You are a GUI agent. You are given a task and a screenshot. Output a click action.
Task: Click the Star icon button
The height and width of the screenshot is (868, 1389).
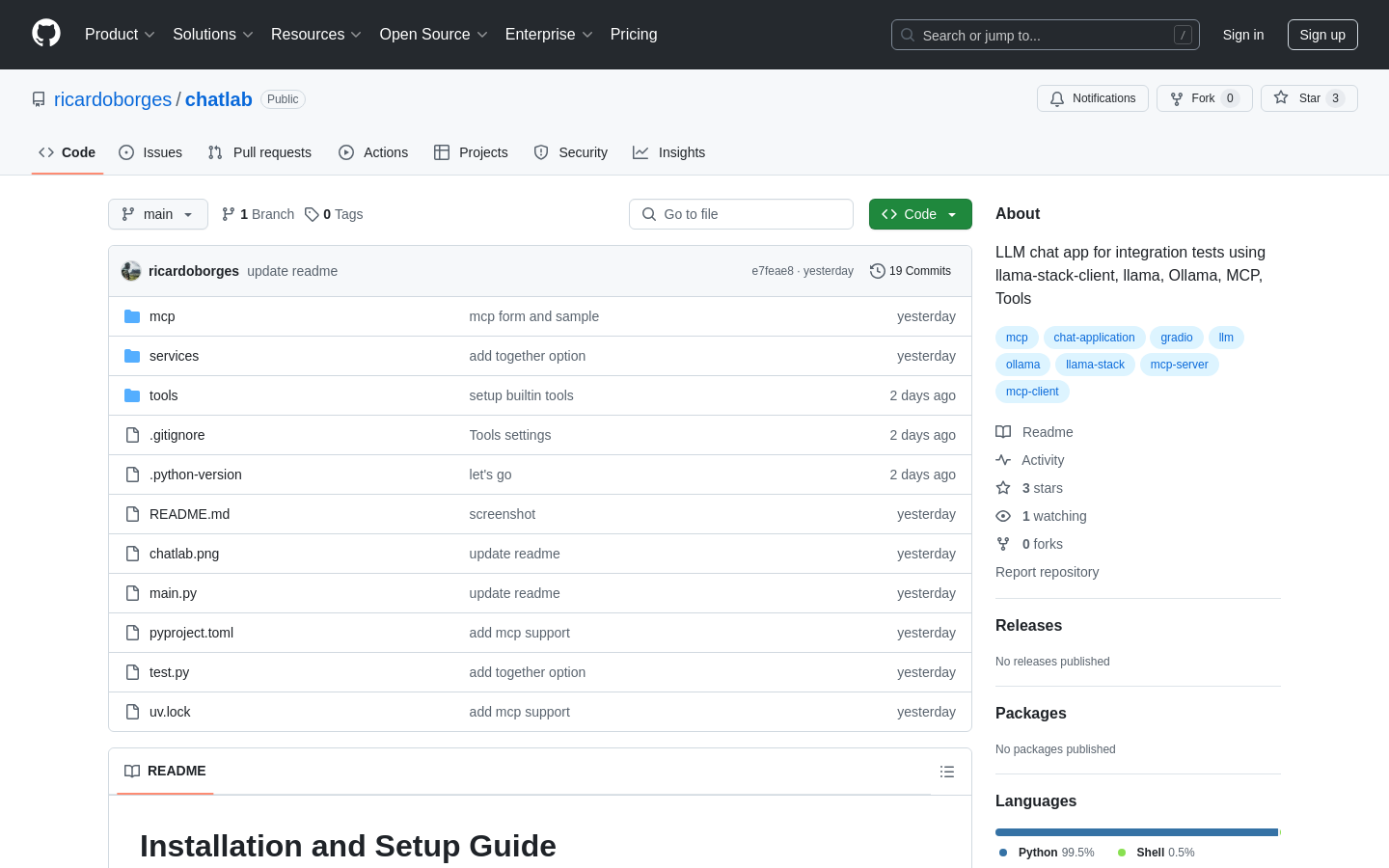pyautogui.click(x=1281, y=97)
